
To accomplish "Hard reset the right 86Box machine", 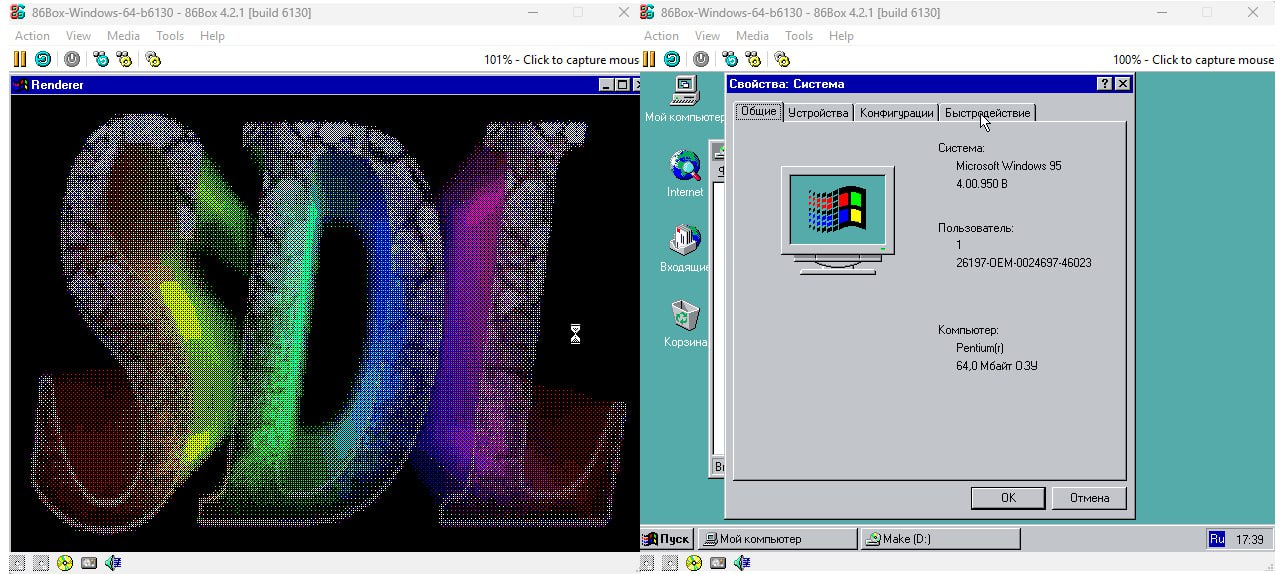I will click(x=673, y=60).
